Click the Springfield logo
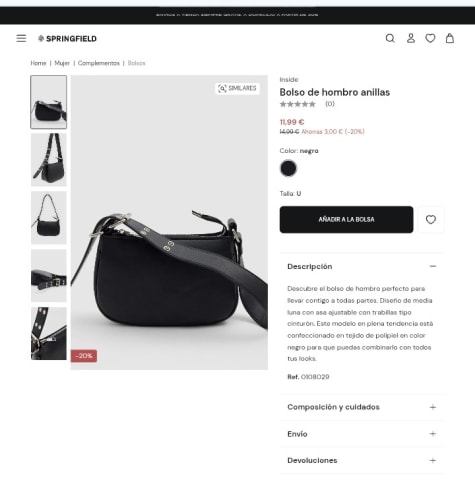Image resolution: width=475 pixels, height=486 pixels. click(67, 39)
